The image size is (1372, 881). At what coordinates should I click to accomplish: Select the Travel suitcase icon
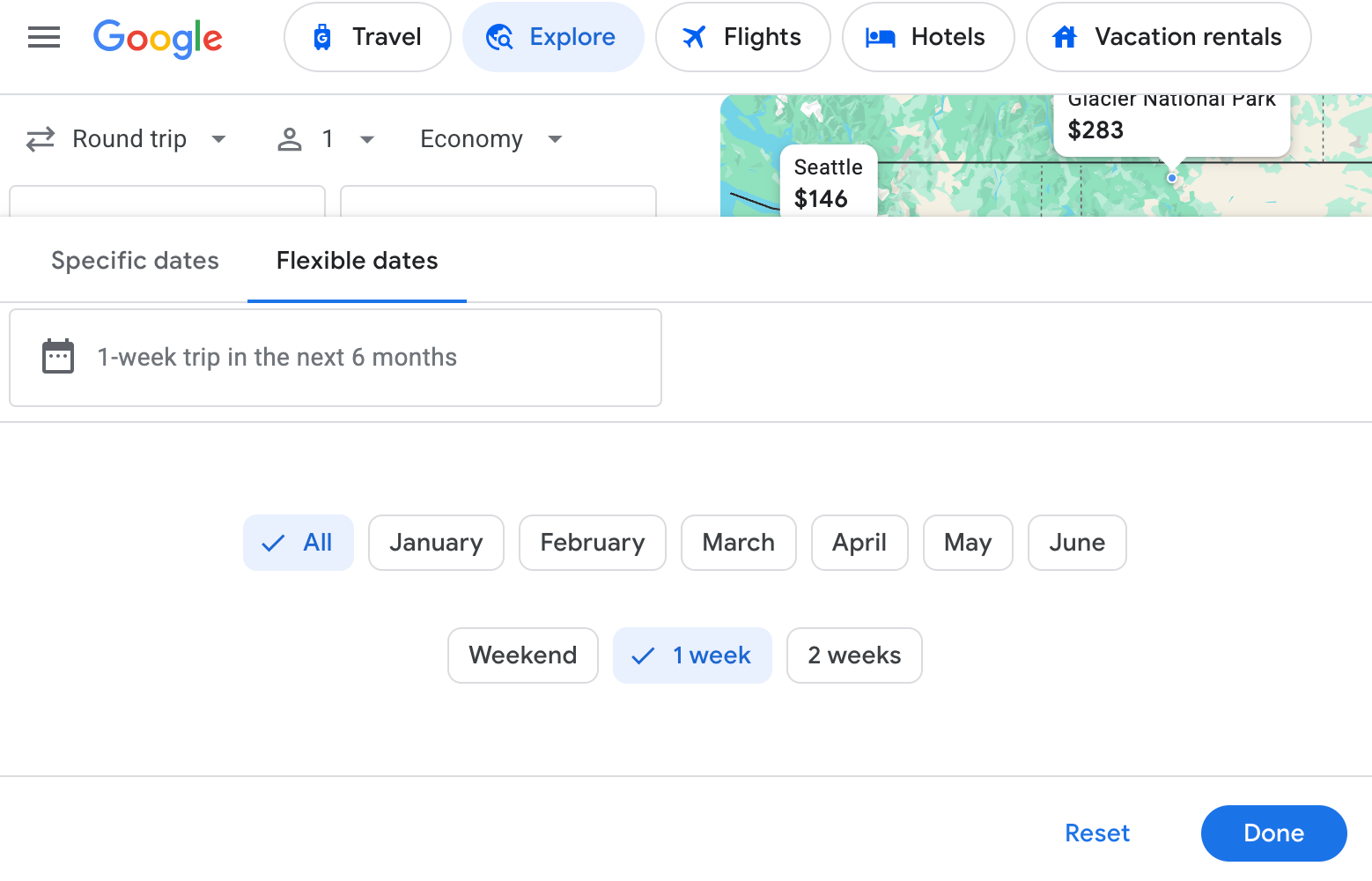pyautogui.click(x=322, y=37)
